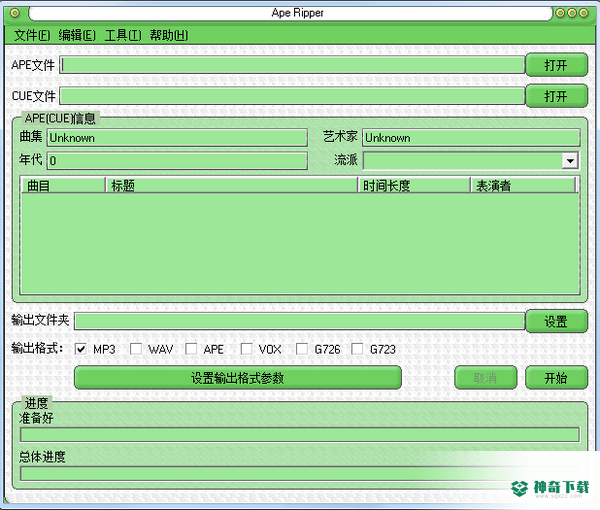Click the first round button in title bar right
The image size is (600, 510).
point(560,13)
